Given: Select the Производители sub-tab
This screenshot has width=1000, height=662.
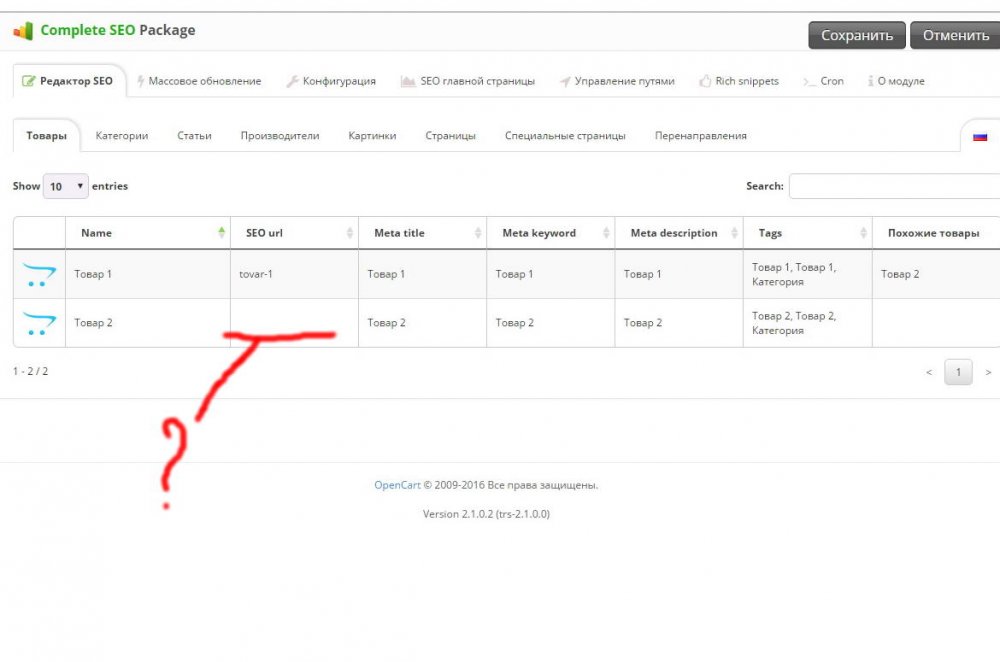Looking at the screenshot, I should click(280, 135).
